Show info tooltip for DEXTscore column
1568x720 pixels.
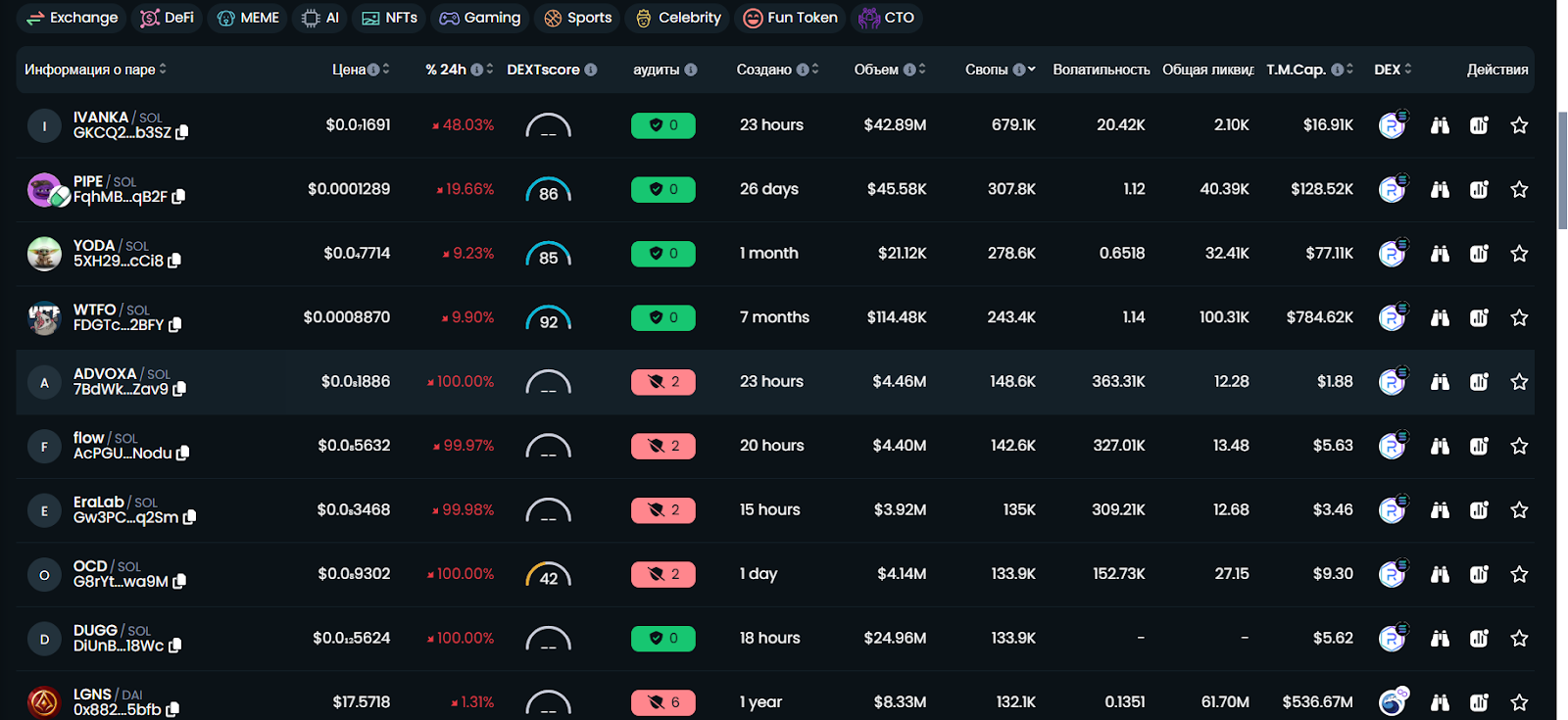click(591, 70)
